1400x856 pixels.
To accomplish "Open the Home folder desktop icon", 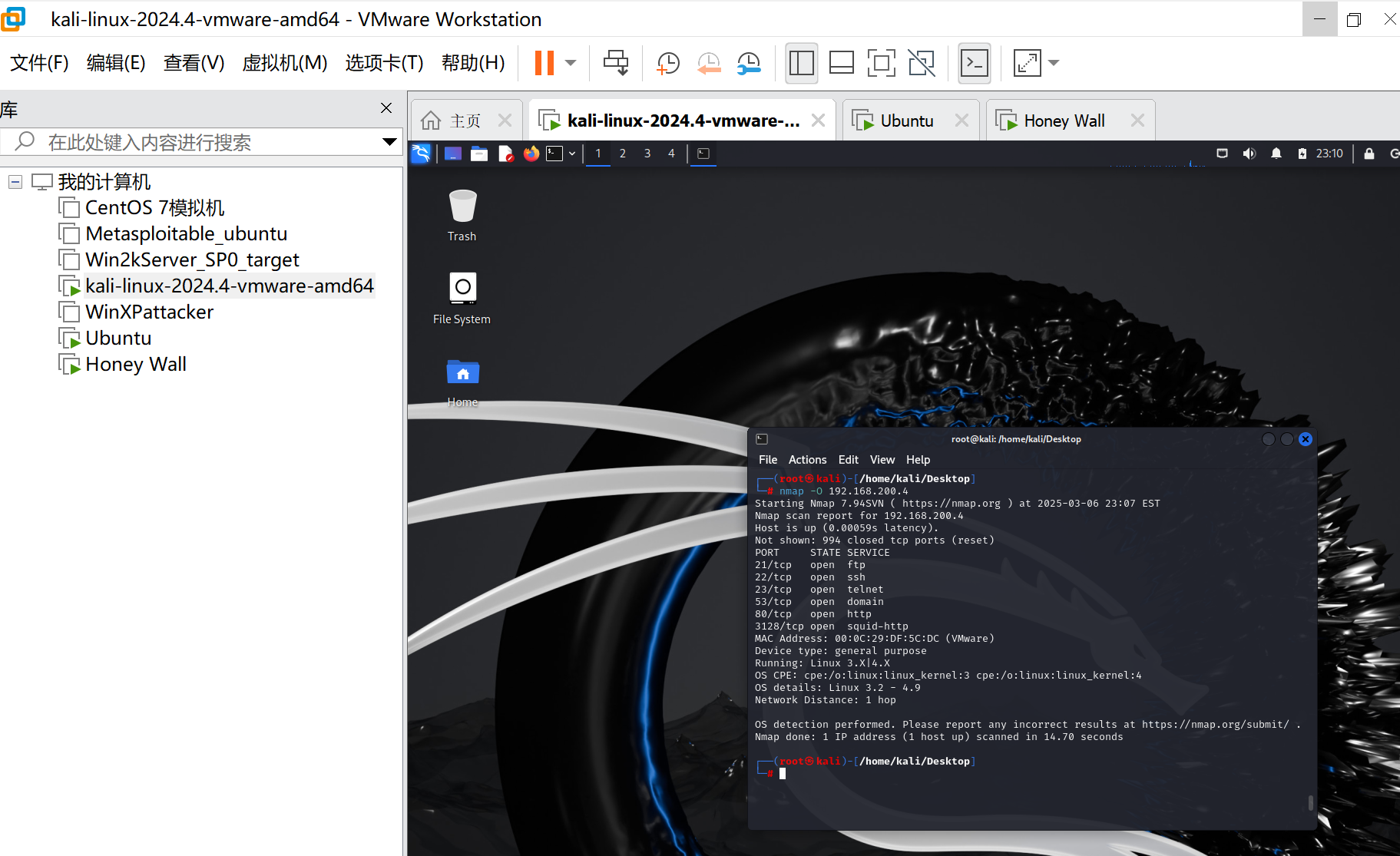I will tap(462, 382).
